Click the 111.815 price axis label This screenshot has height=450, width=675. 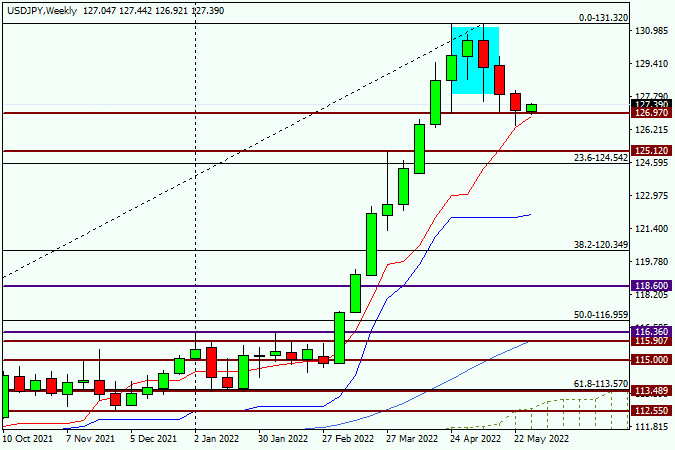tap(652, 427)
